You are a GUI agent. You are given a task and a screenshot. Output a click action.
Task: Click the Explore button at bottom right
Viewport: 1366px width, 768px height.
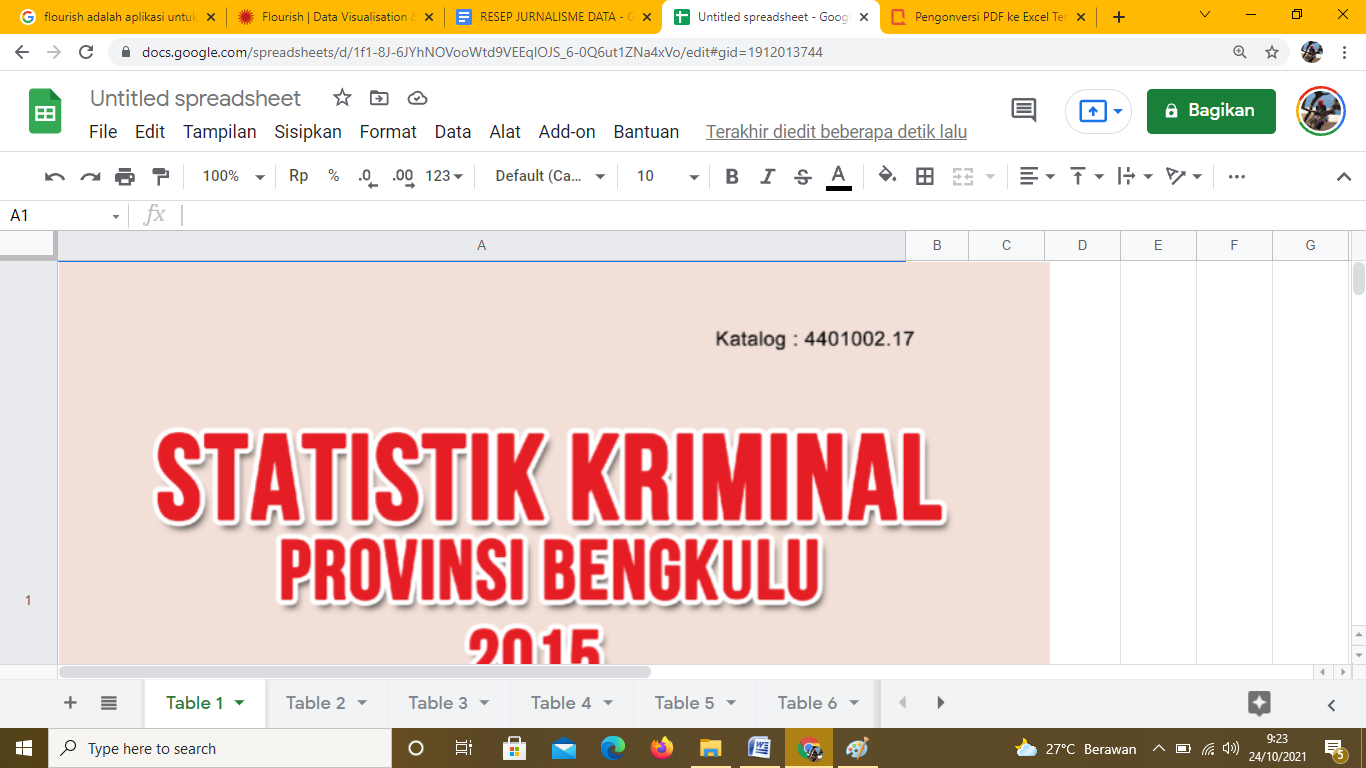(1259, 703)
